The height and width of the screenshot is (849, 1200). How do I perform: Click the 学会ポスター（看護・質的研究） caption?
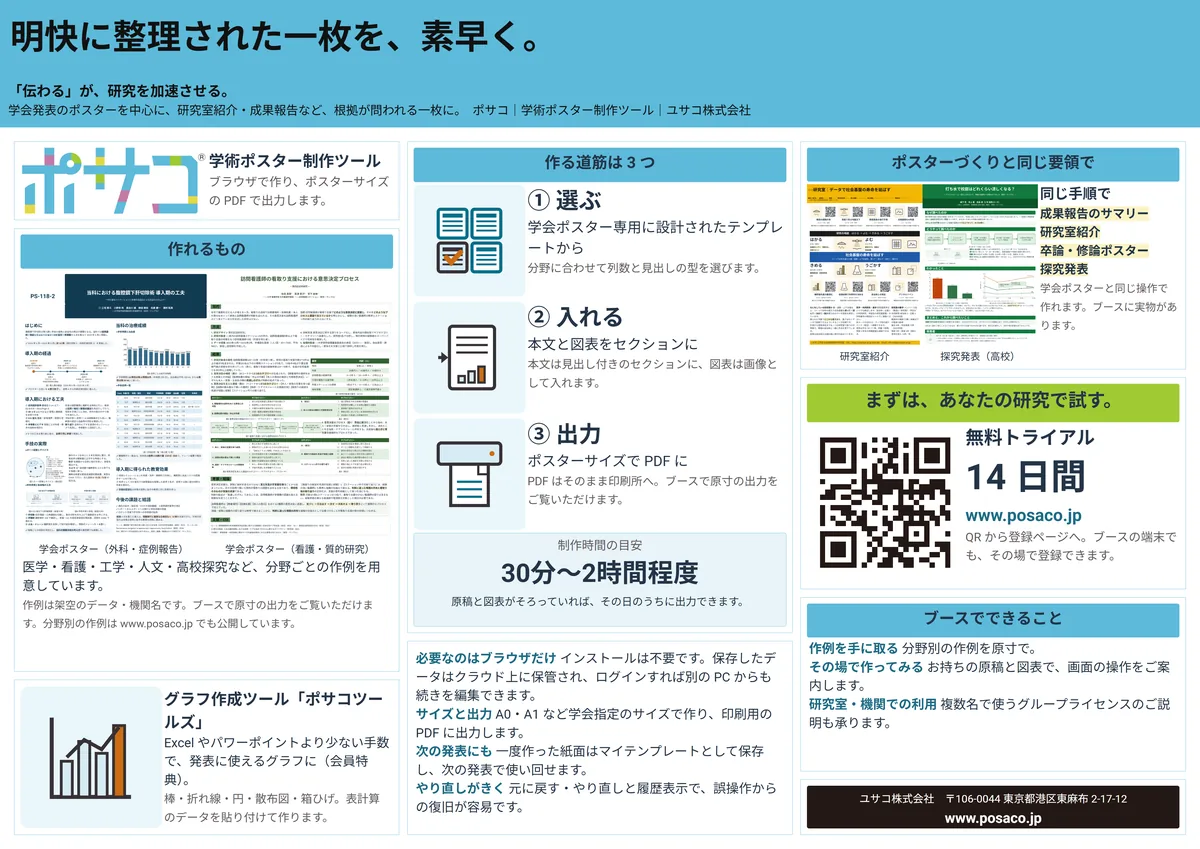point(297,549)
